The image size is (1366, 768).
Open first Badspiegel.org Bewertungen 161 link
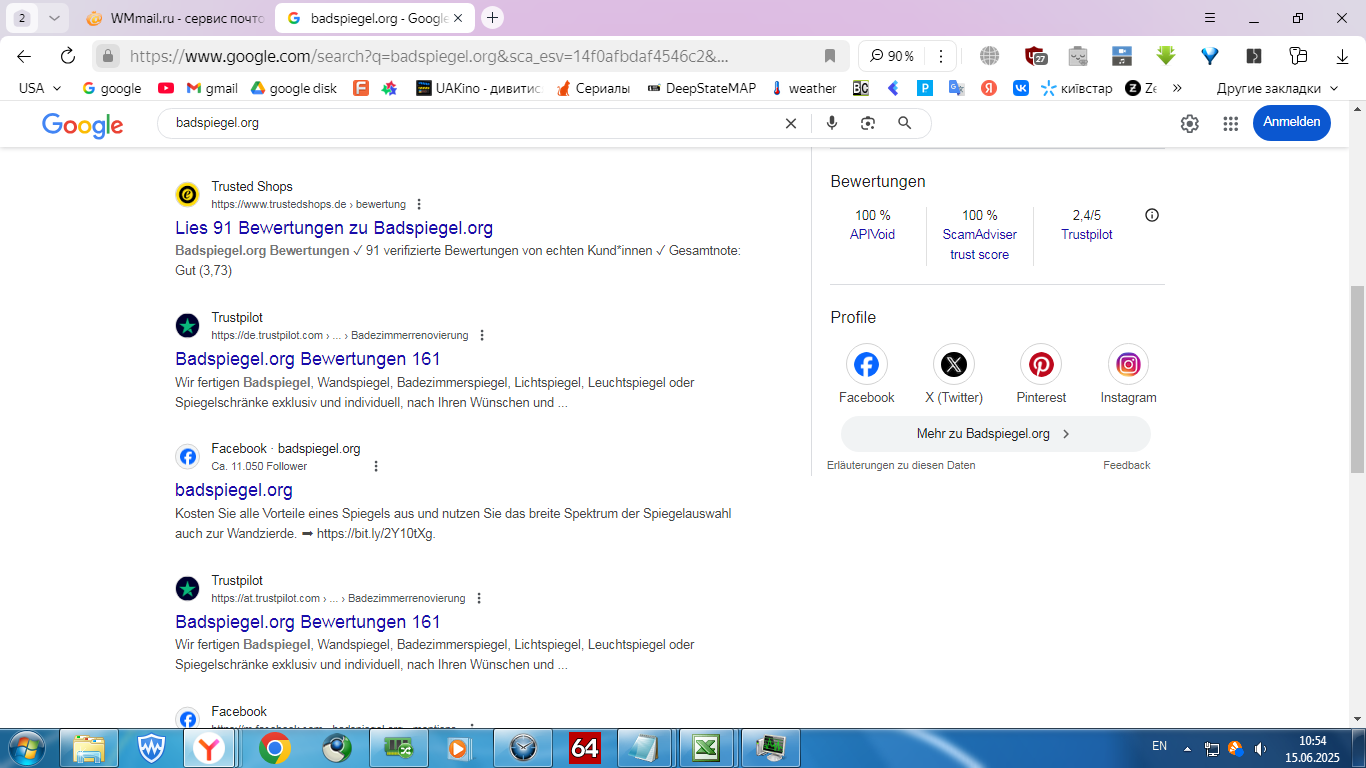[x=308, y=359]
